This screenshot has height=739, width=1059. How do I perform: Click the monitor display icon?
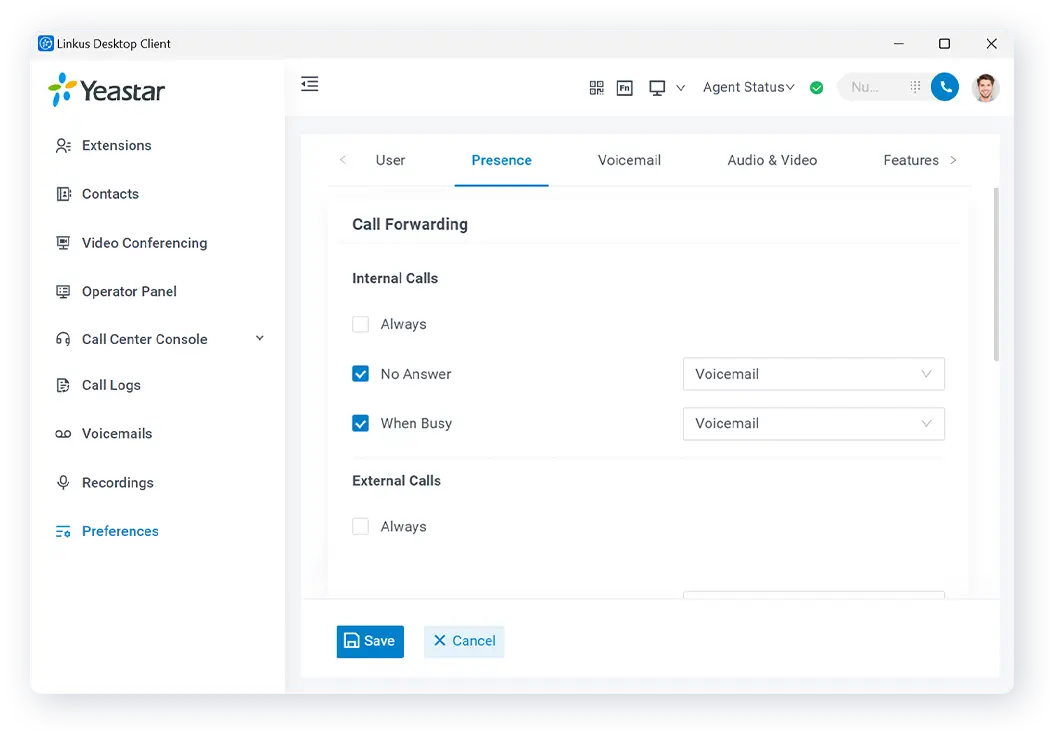click(x=657, y=88)
